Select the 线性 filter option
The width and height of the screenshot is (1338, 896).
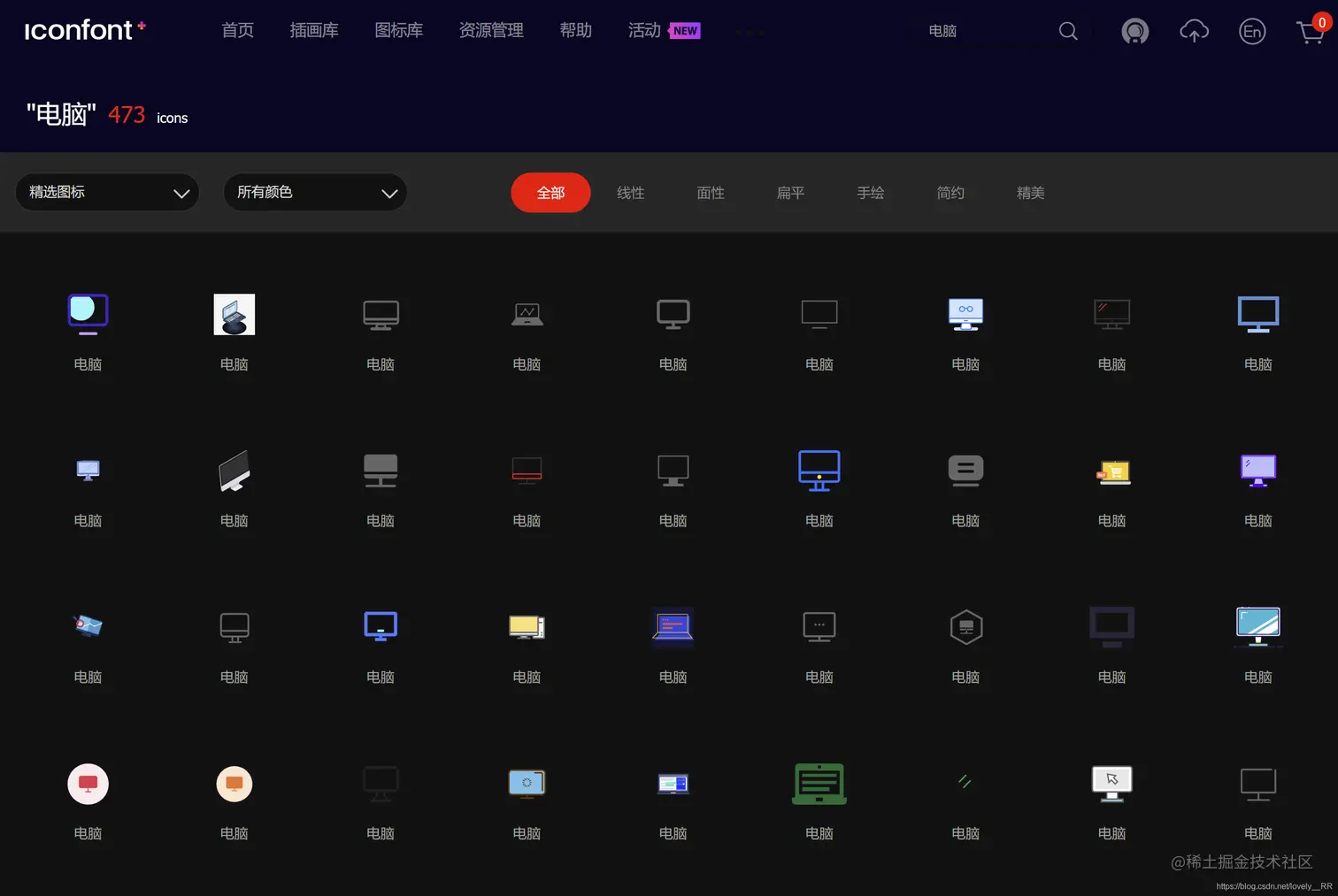click(x=630, y=192)
